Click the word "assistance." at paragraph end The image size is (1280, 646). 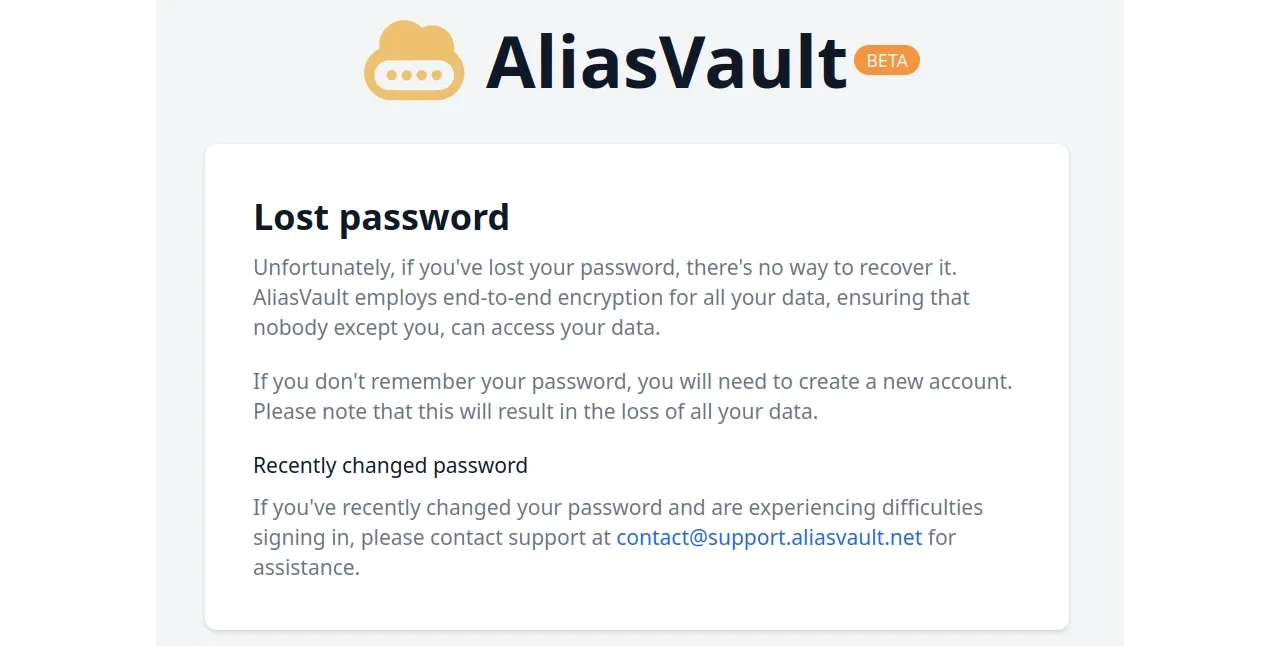tap(306, 567)
